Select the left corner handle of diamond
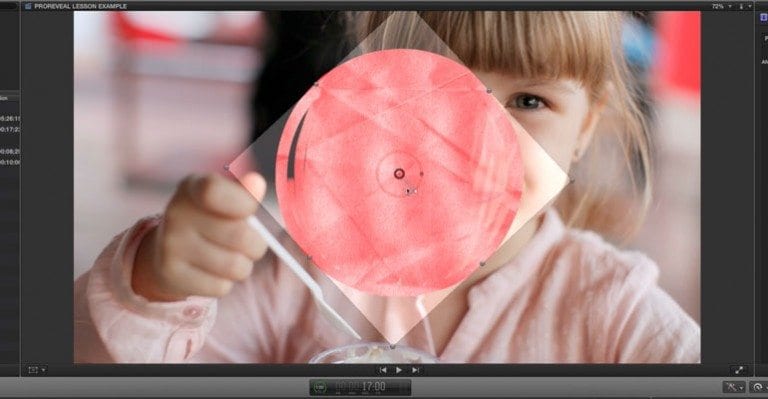Image resolution: width=768 pixels, height=399 pixels. coord(227,168)
